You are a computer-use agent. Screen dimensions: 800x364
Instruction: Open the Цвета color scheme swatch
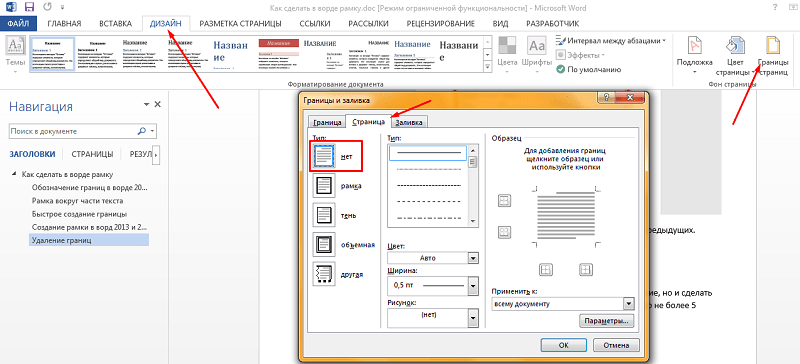pyautogui.click(x=508, y=54)
